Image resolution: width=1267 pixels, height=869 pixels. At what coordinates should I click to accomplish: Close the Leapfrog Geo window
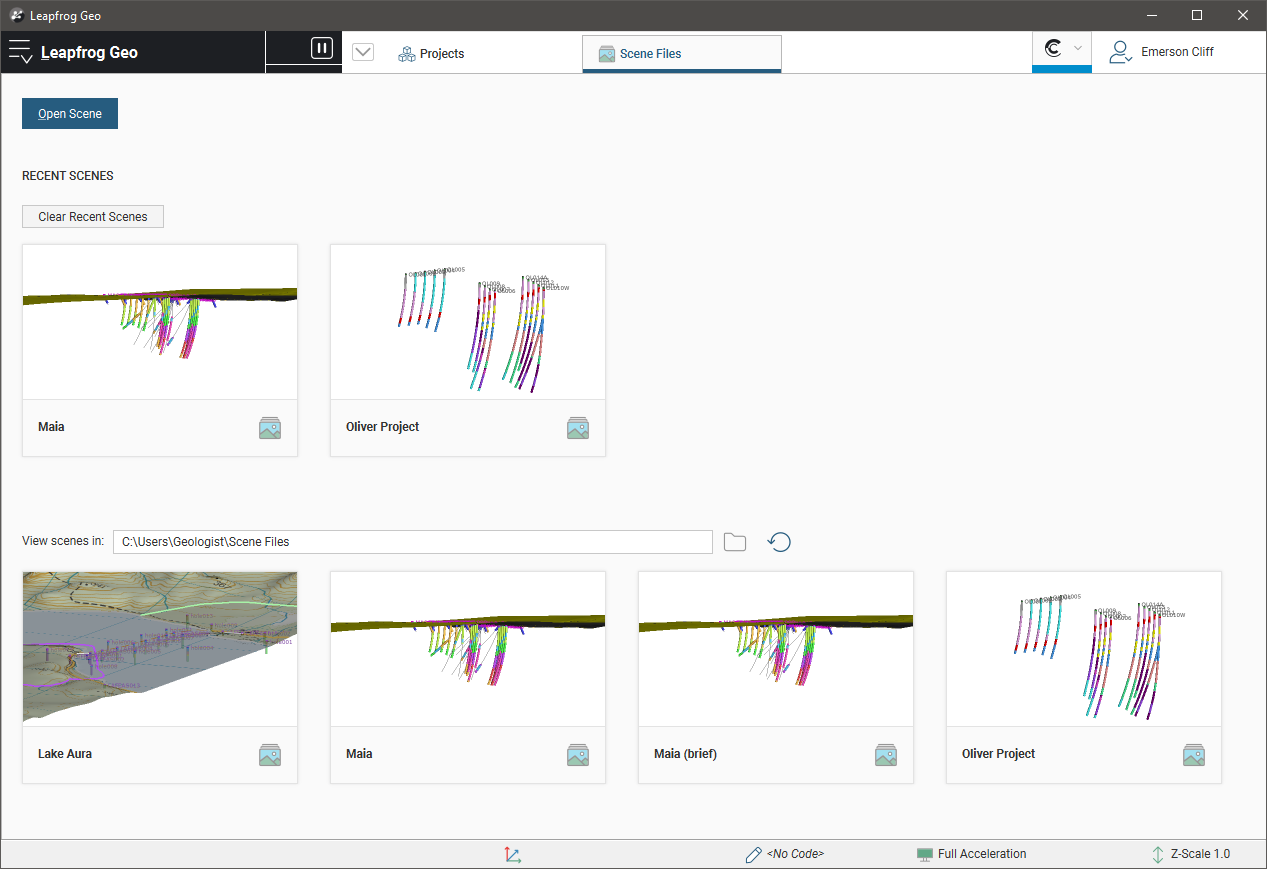1243,15
